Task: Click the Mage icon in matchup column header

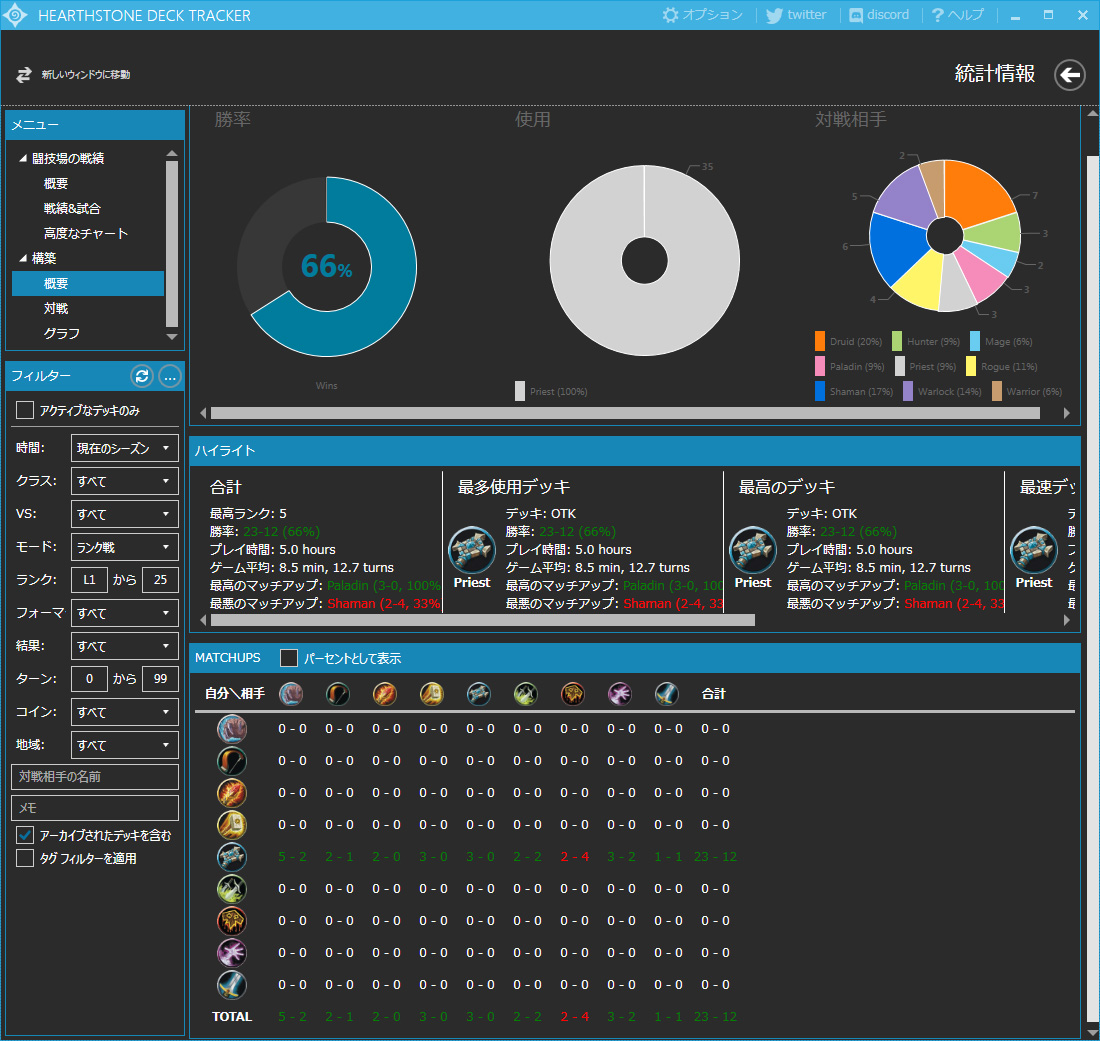Action: [x=385, y=694]
